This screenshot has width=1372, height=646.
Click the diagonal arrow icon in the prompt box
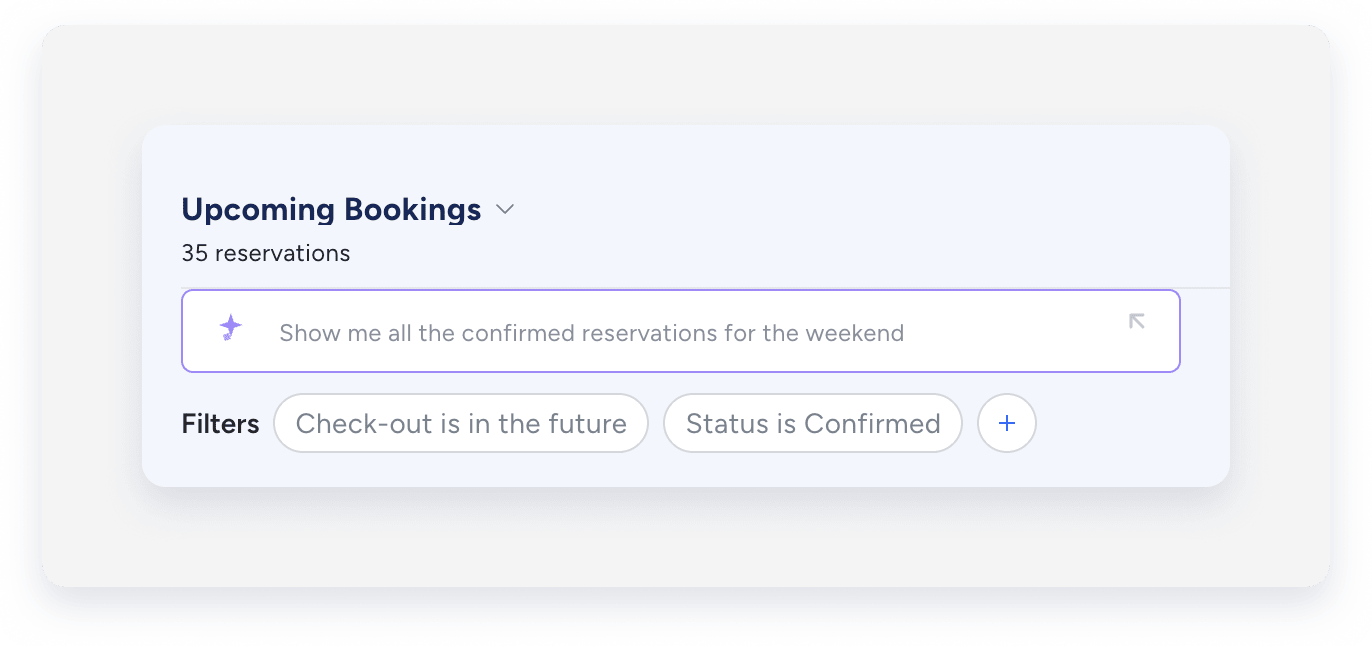pyautogui.click(x=1136, y=321)
